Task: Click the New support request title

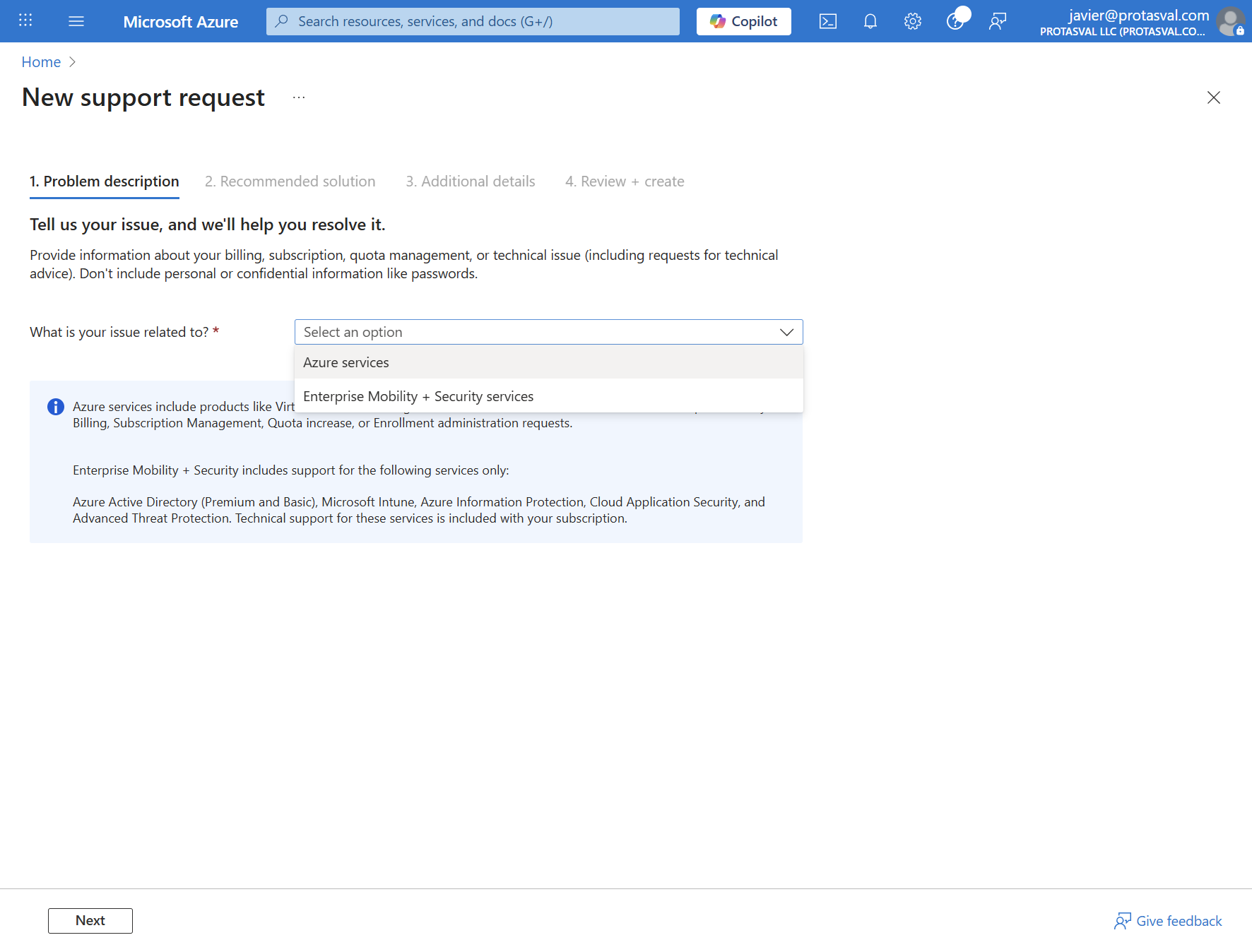Action: click(143, 97)
